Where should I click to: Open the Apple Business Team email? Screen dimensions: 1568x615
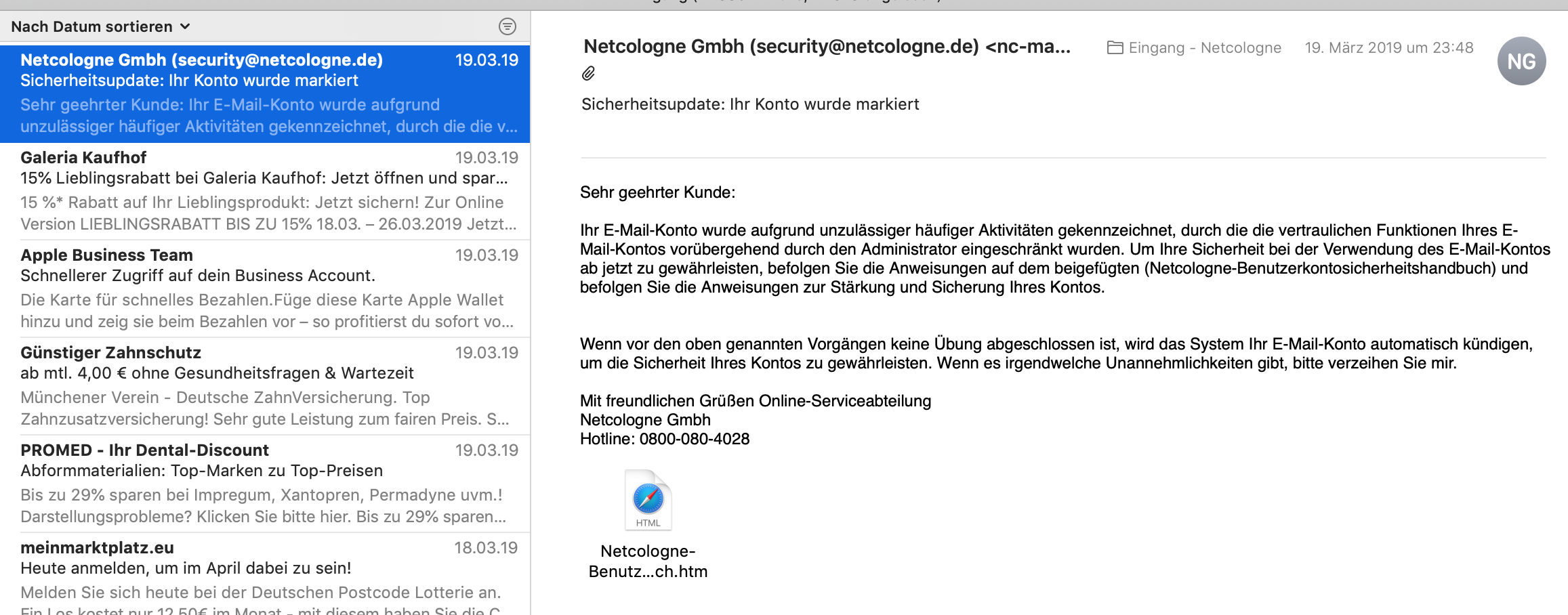pyautogui.click(x=265, y=289)
